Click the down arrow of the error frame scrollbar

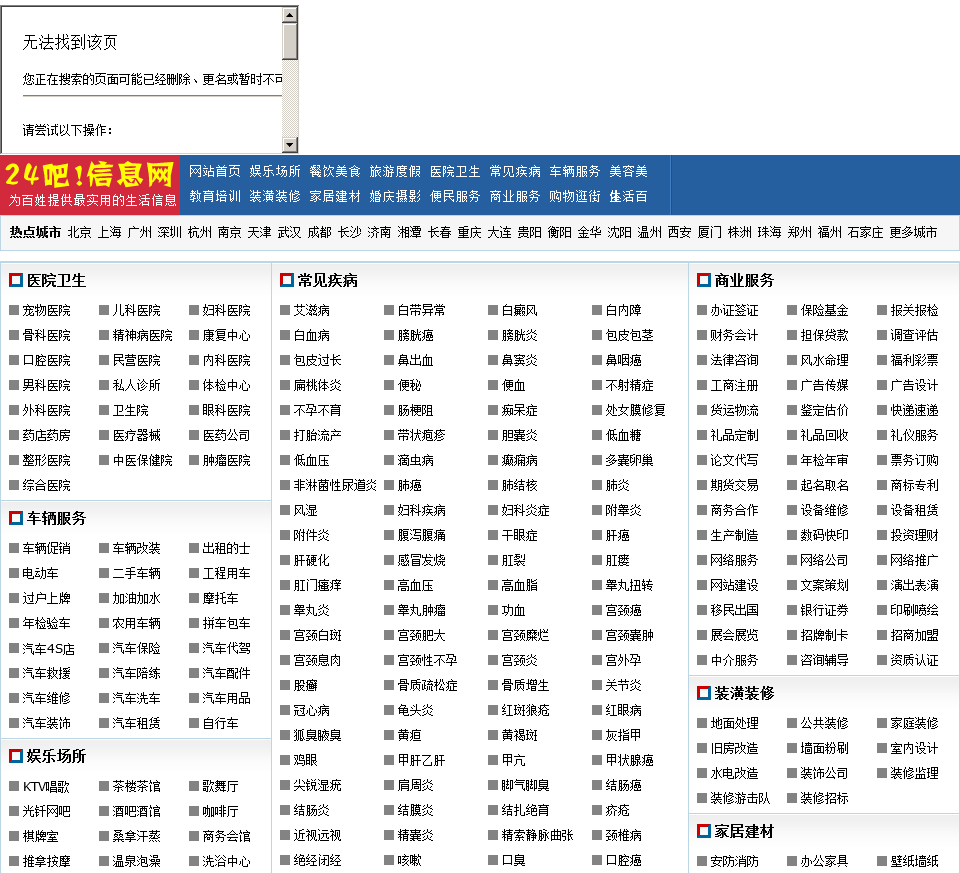(290, 144)
